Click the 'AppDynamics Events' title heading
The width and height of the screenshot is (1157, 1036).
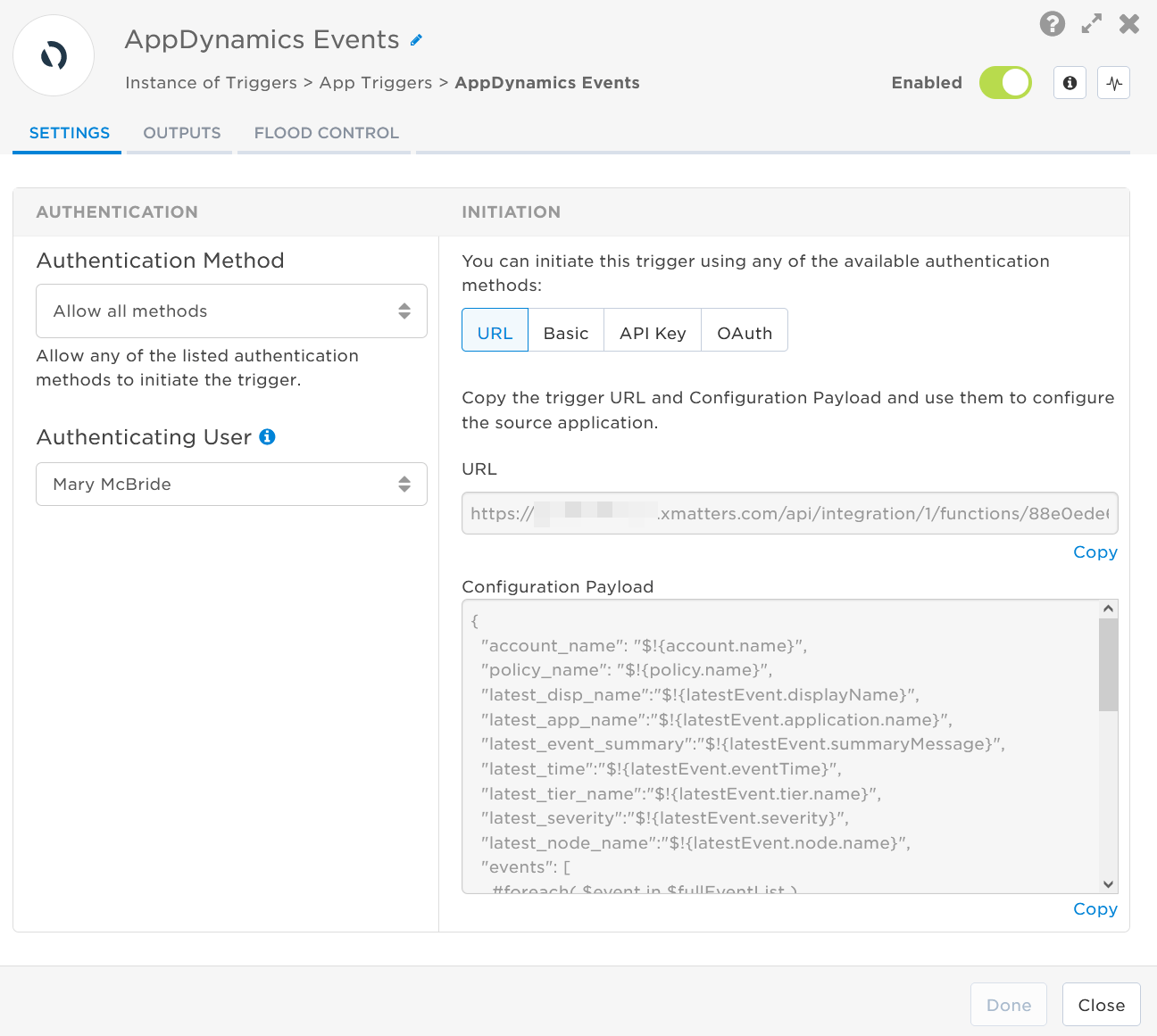(x=262, y=39)
